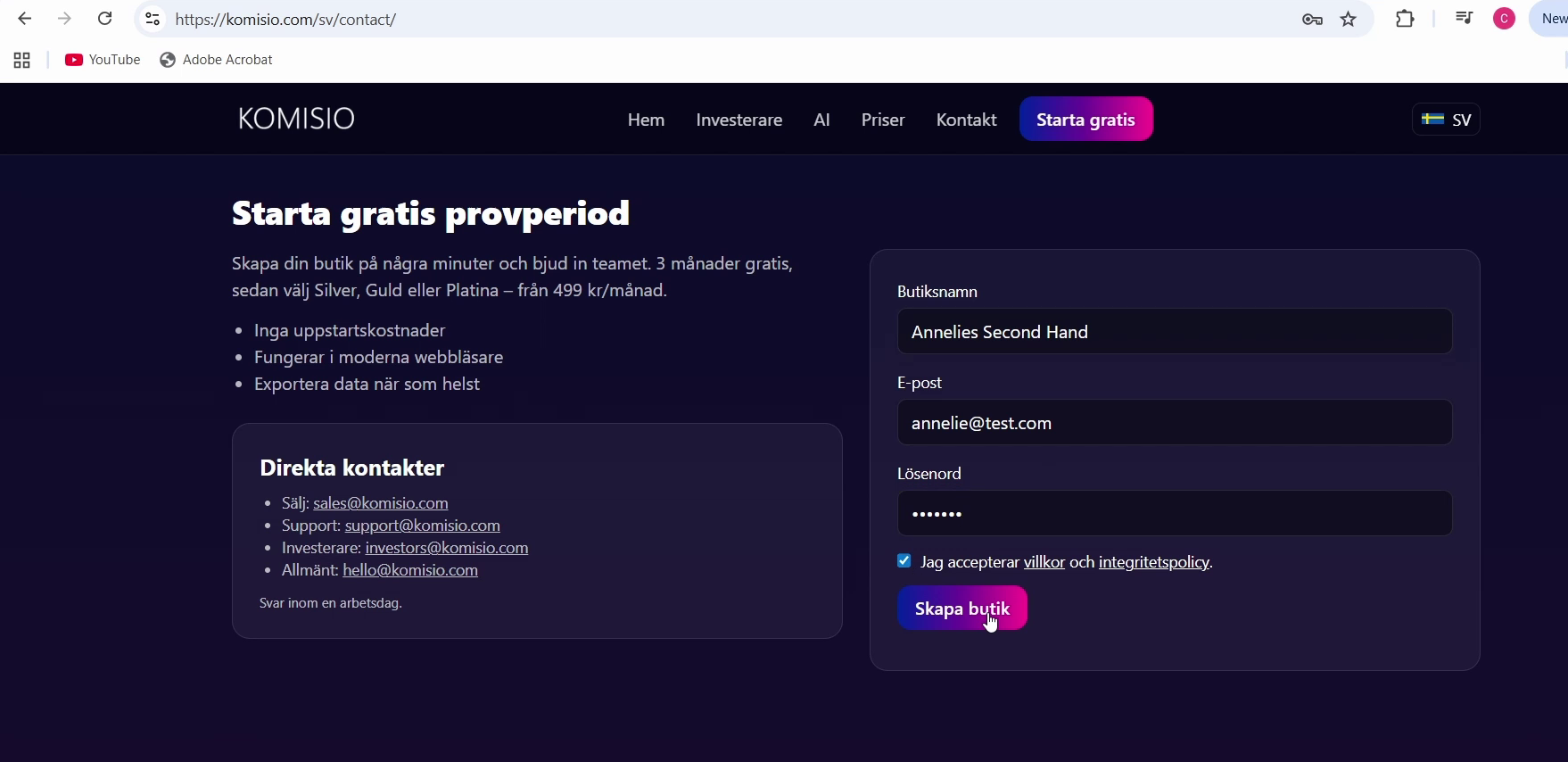The image size is (1568, 762).
Task: Open the Priser navigation item
Action: point(882,120)
